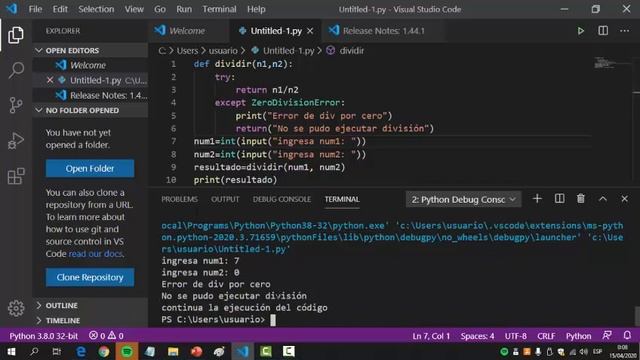
Task: Click Ln 7, Col 1 in status bar
Action: click(431, 336)
